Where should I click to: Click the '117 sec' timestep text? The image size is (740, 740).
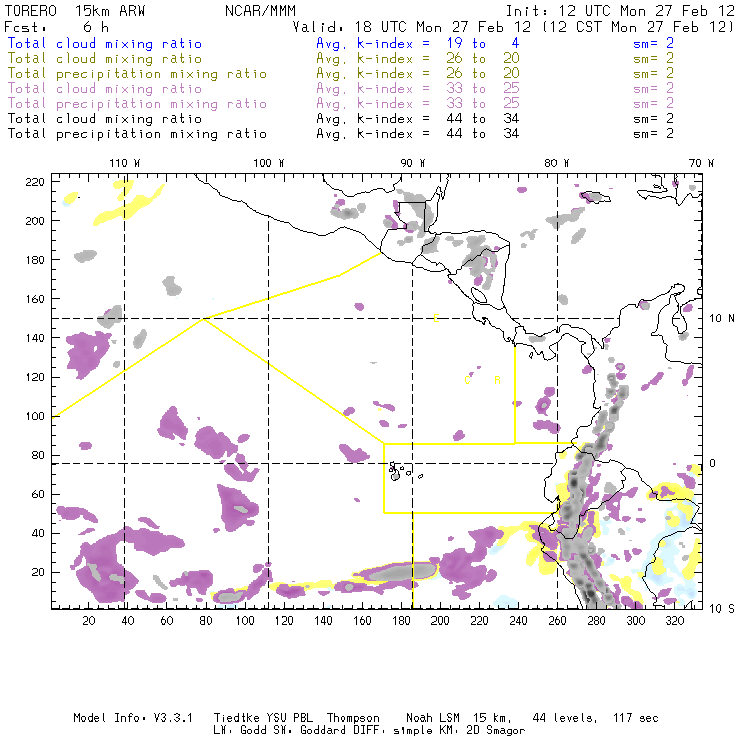636,718
